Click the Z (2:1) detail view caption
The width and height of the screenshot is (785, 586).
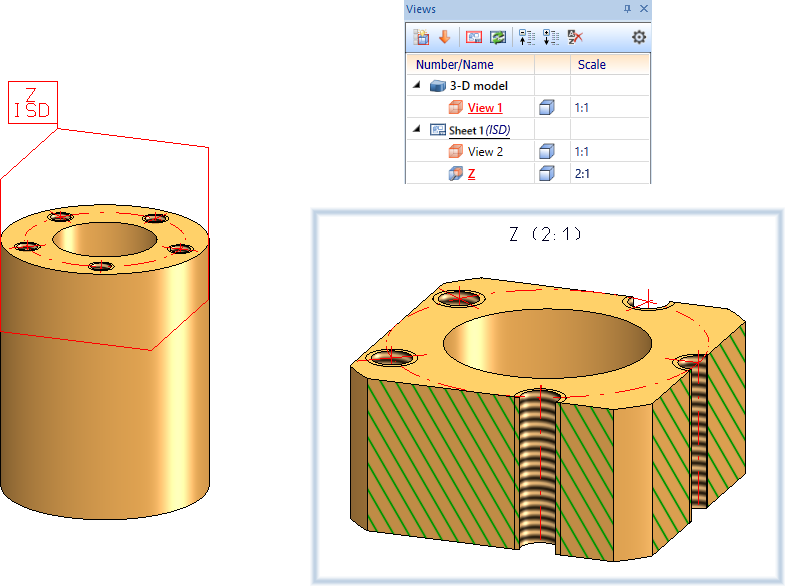coord(545,234)
